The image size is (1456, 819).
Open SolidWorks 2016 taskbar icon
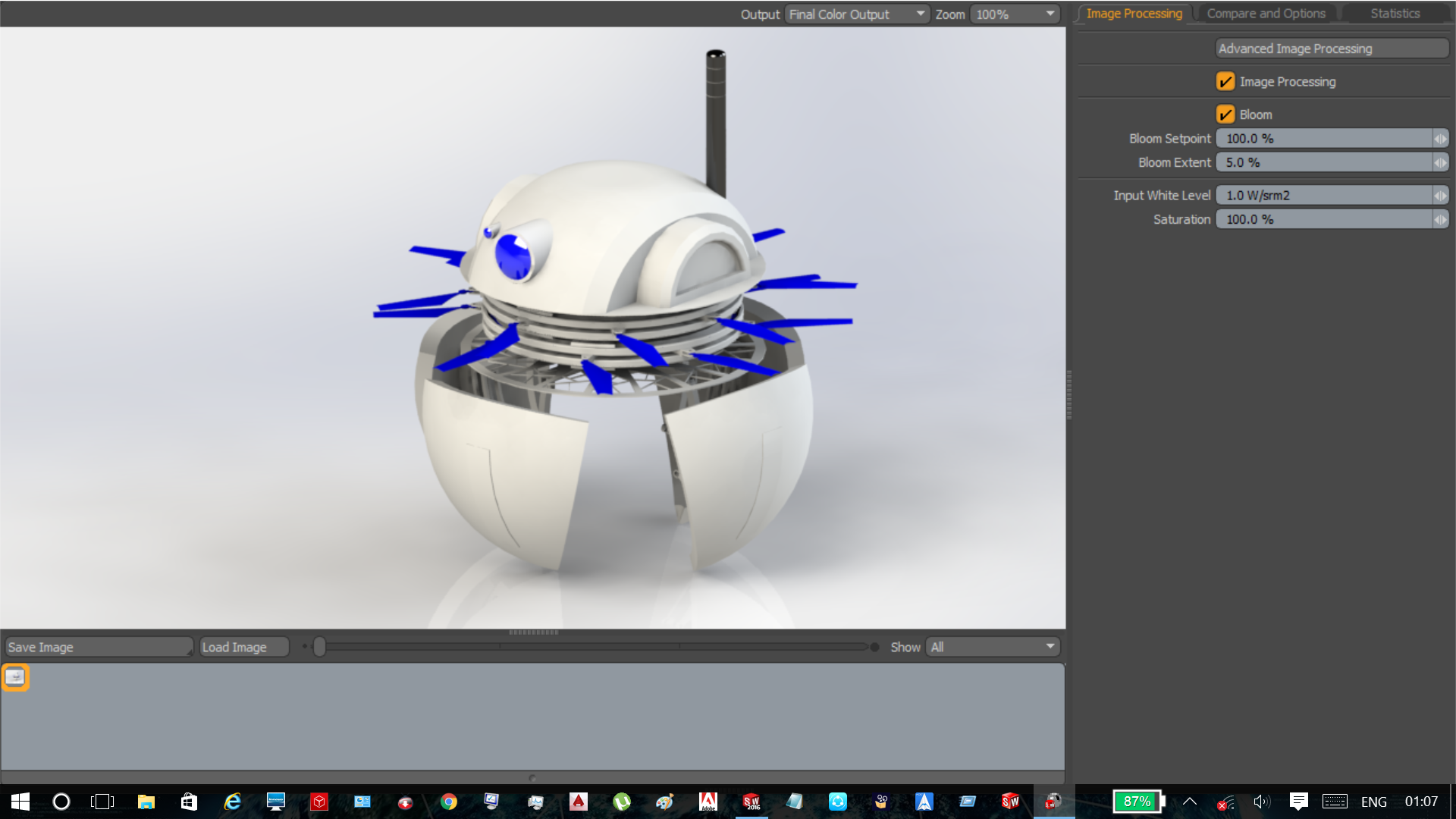point(752,802)
